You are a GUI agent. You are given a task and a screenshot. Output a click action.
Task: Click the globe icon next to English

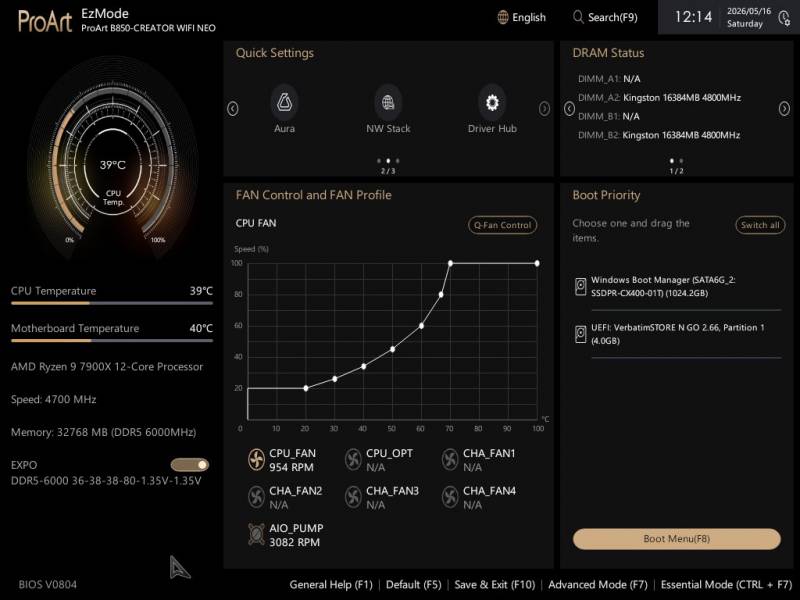pos(503,17)
